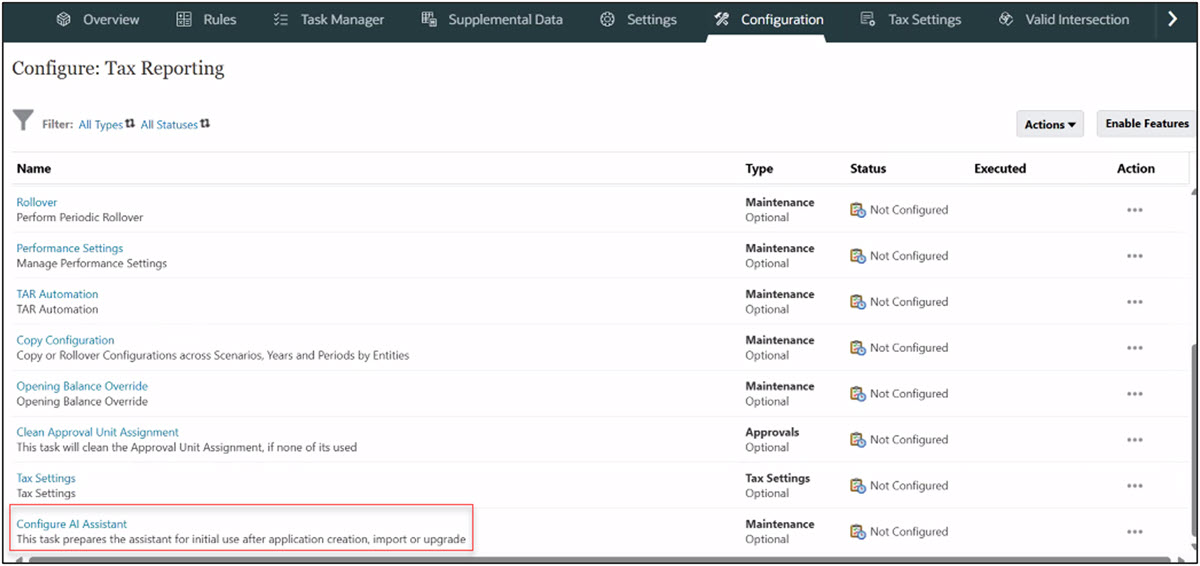Click the Type column header

point(759,169)
